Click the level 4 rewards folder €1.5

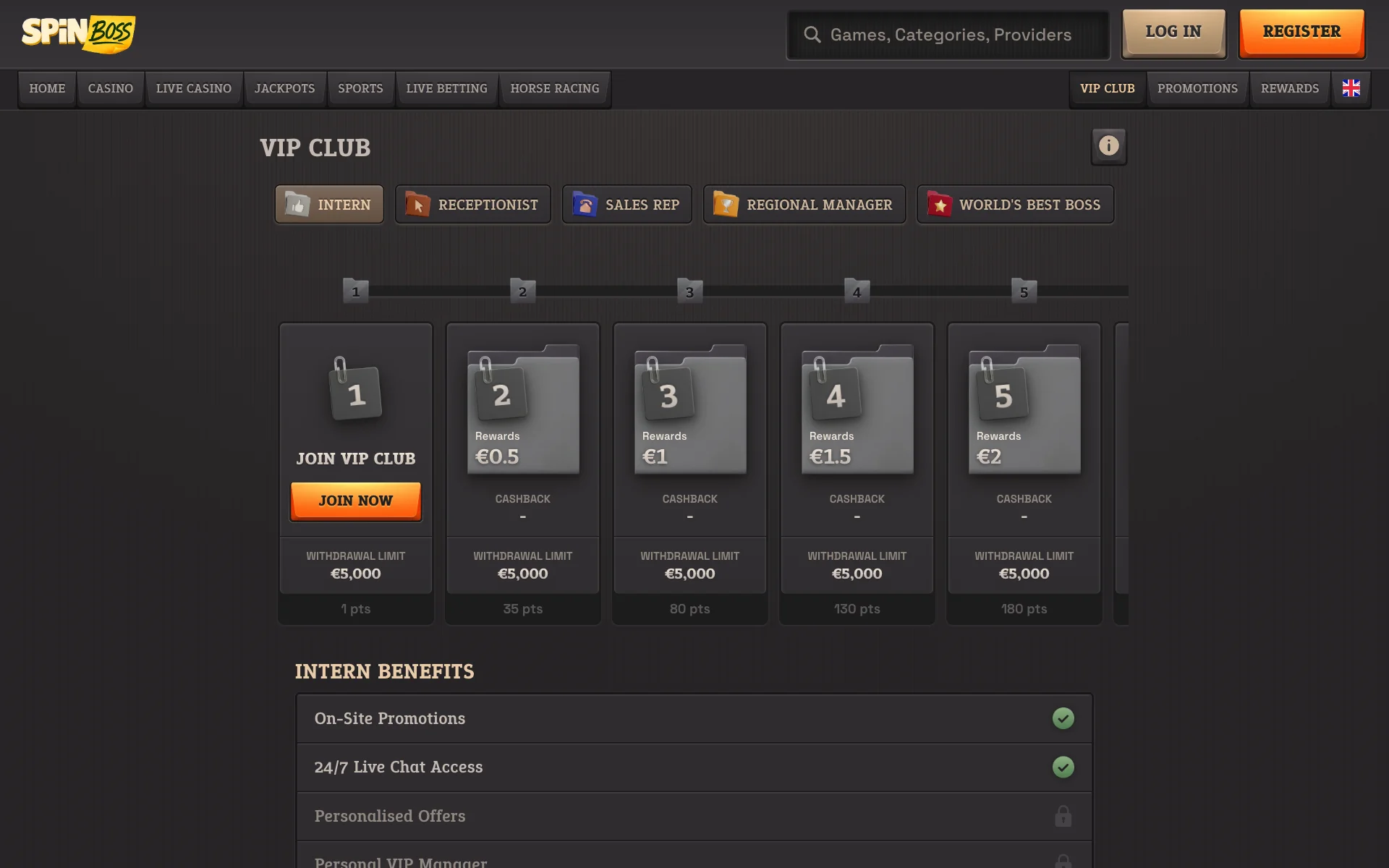(x=857, y=409)
